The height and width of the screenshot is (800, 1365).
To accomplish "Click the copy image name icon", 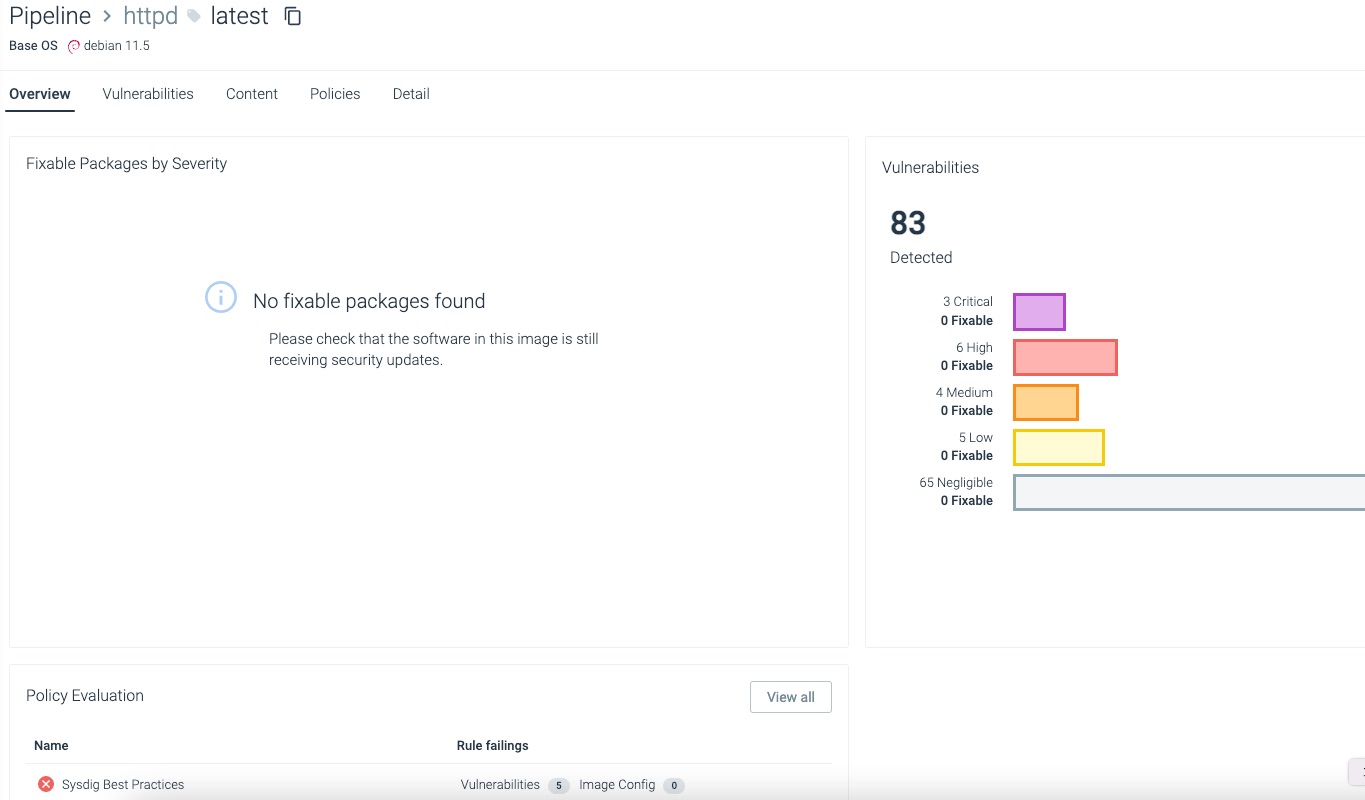I will click(x=293, y=16).
